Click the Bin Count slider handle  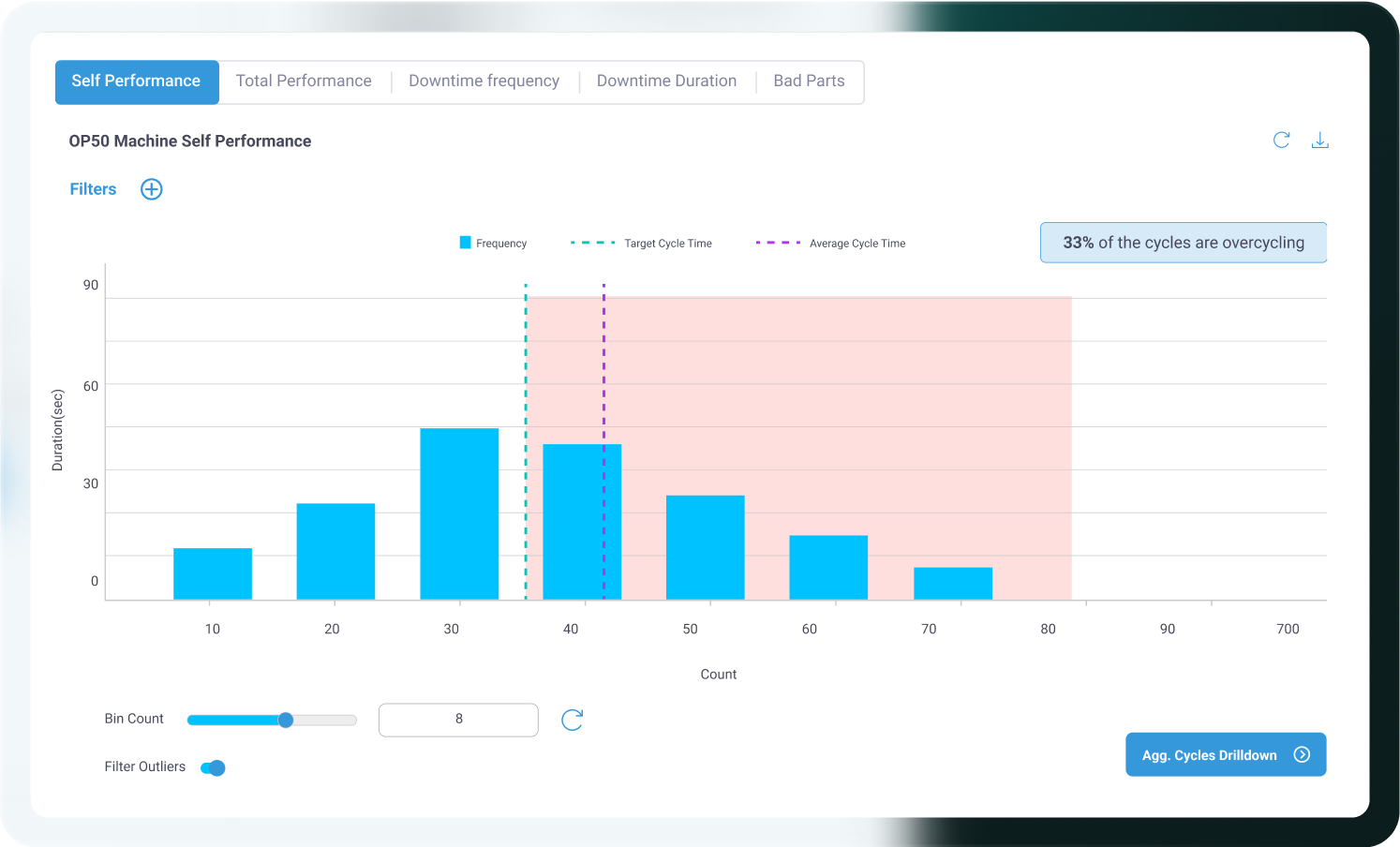(x=286, y=720)
